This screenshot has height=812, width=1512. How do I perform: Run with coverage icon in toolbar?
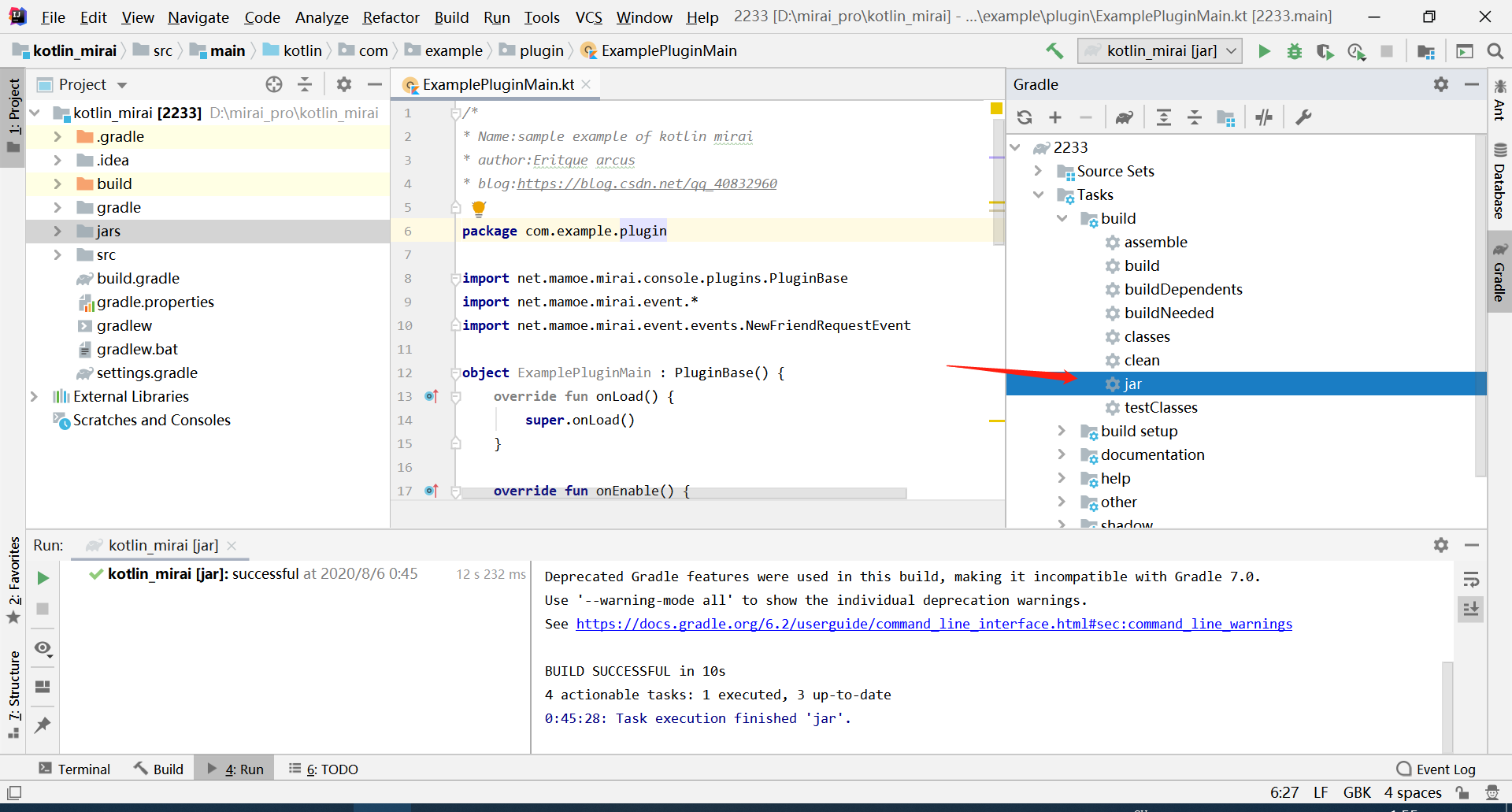click(x=1325, y=51)
